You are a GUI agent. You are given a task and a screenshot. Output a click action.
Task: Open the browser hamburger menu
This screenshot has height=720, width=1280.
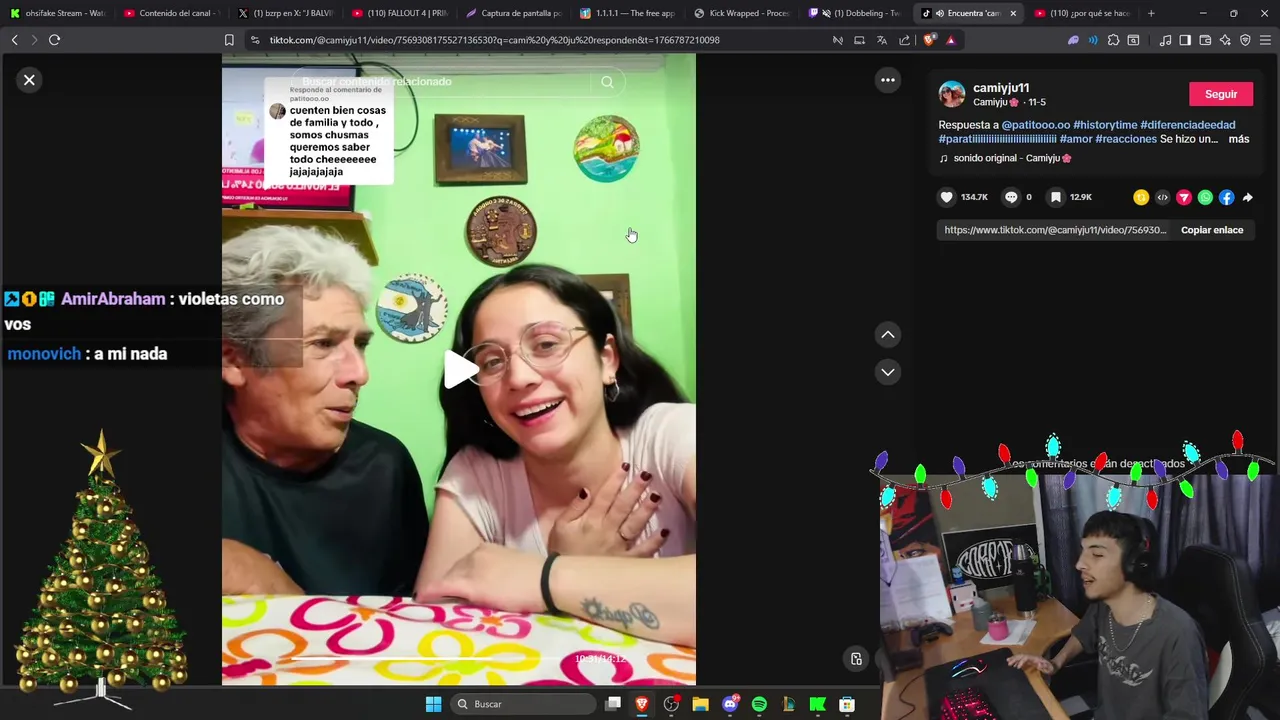1266,40
